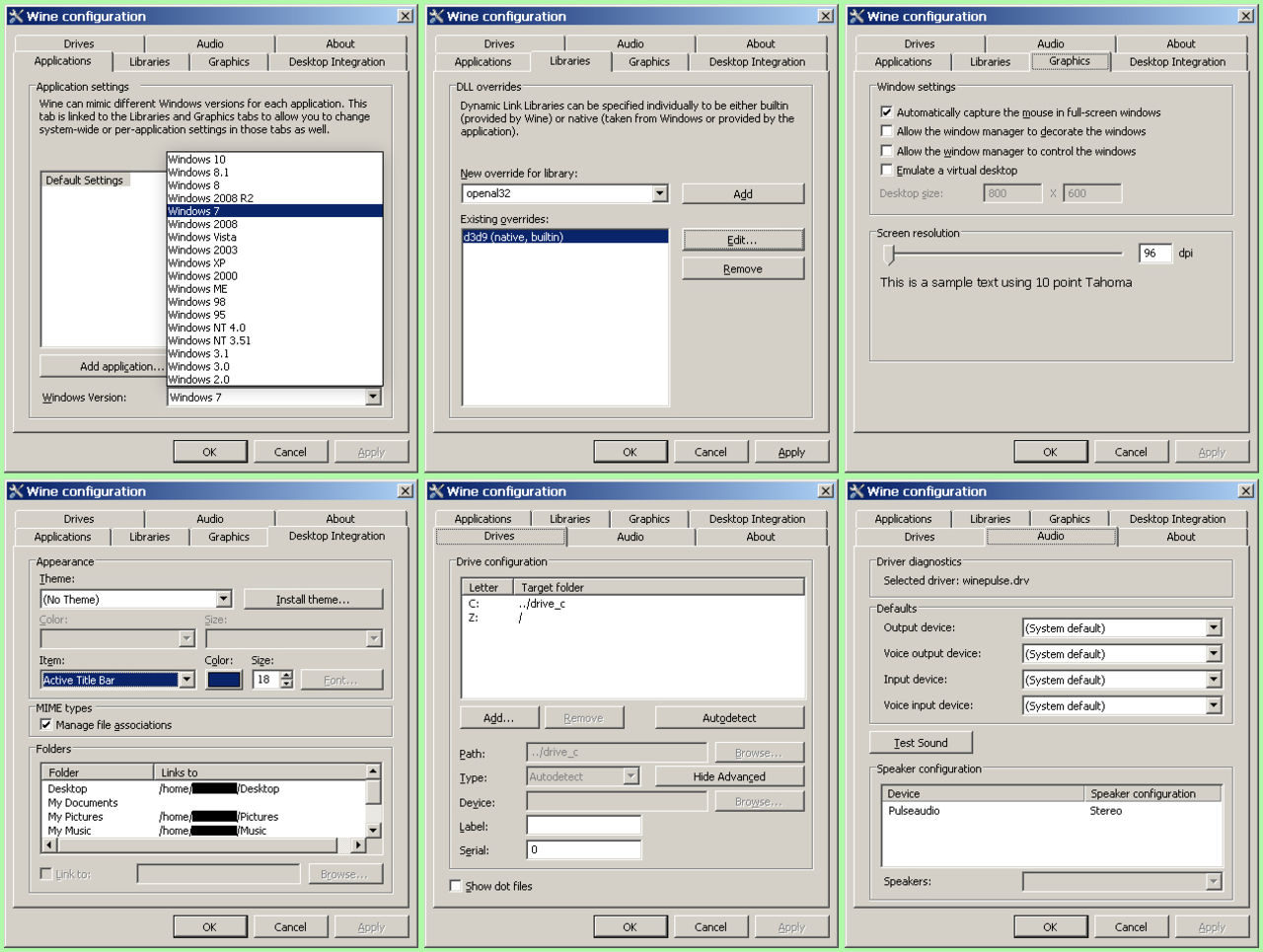Uncheck Manage file associations
1263x952 pixels.
(x=46, y=724)
